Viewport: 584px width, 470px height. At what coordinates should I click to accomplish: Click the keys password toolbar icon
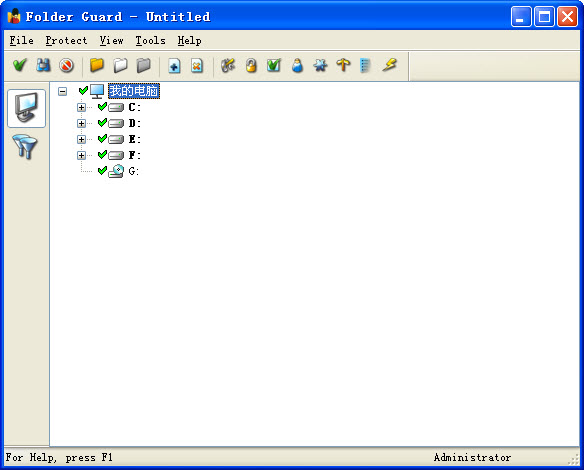click(228, 66)
